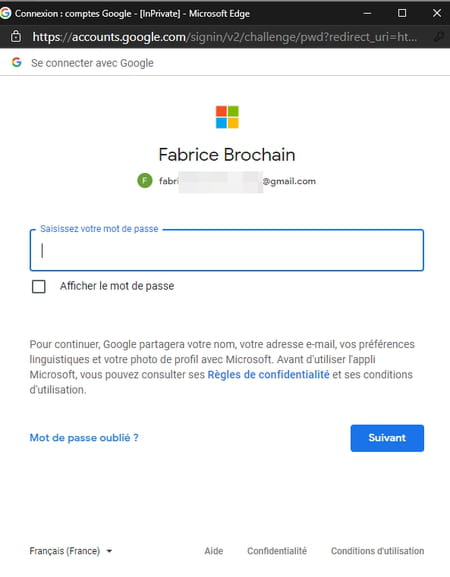This screenshot has width=450, height=577.
Task: Enable Afficher le mot de passe checkbox
Action: coord(39,286)
